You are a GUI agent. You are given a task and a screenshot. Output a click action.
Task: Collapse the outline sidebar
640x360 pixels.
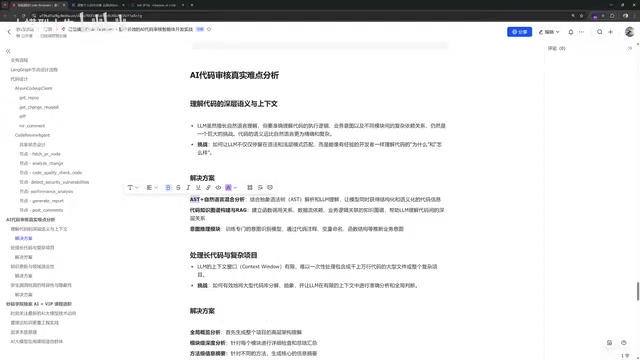pyautogui.click(x=8, y=51)
